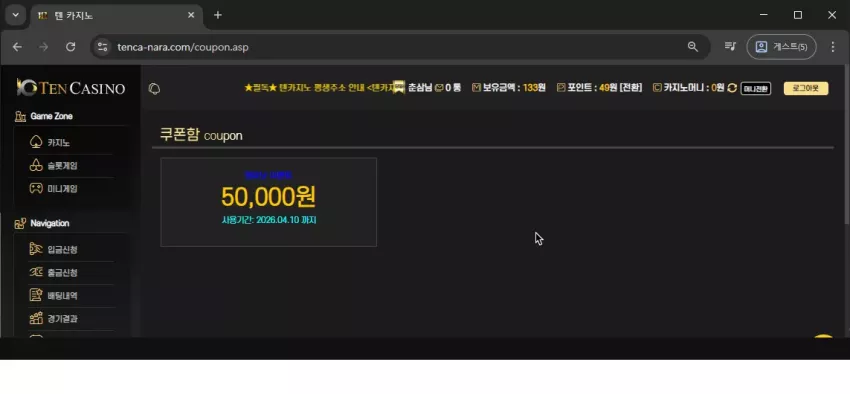
Task: Click the [전환] points convert link
Action: click(631, 88)
